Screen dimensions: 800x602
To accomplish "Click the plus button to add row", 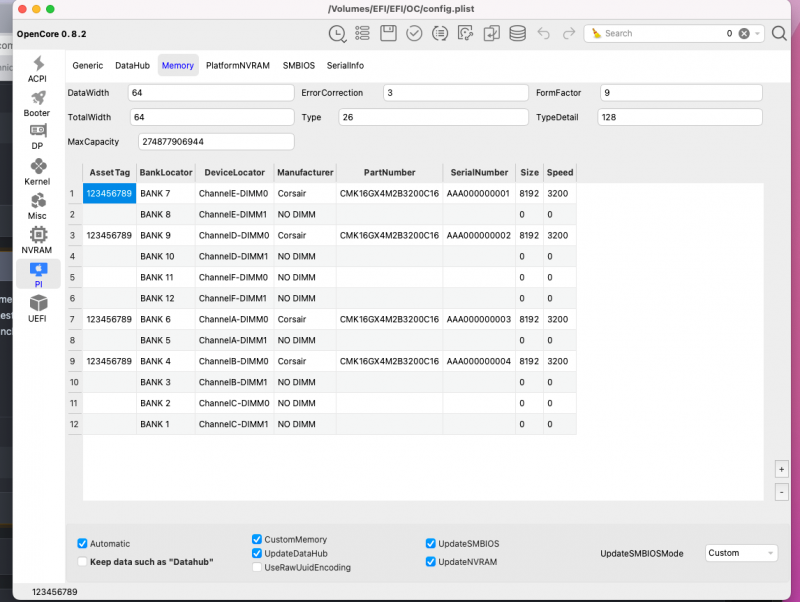I will click(781, 469).
